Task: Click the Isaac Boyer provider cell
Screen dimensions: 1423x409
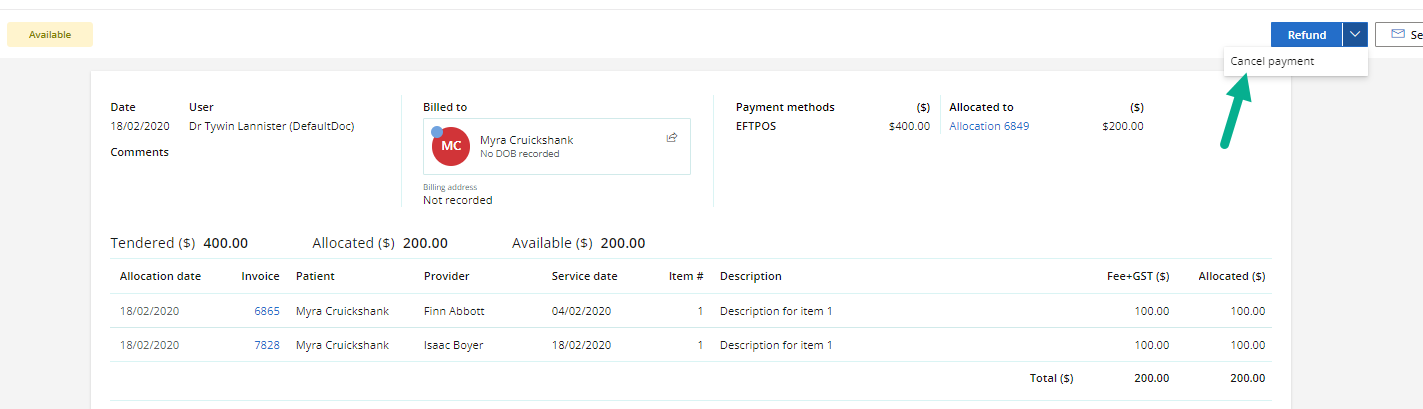Action: click(x=454, y=345)
